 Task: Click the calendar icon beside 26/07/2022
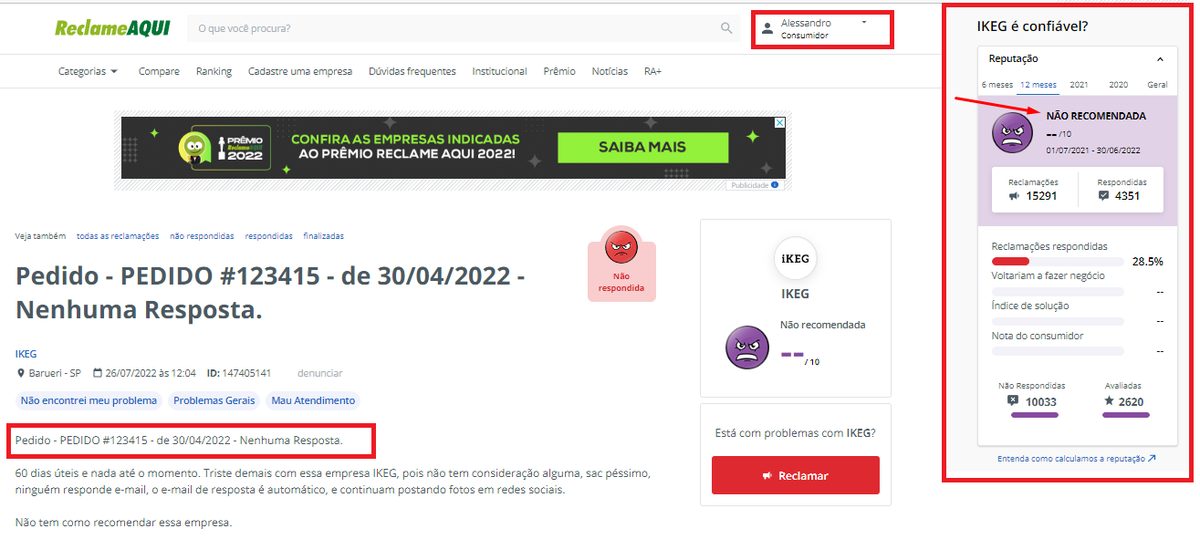97,373
